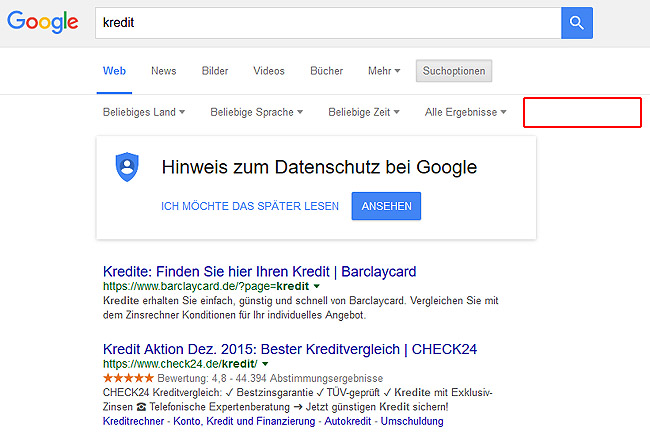Expand arrow next to check24.de URL
This screenshot has height=435, width=650.
[x=265, y=364]
